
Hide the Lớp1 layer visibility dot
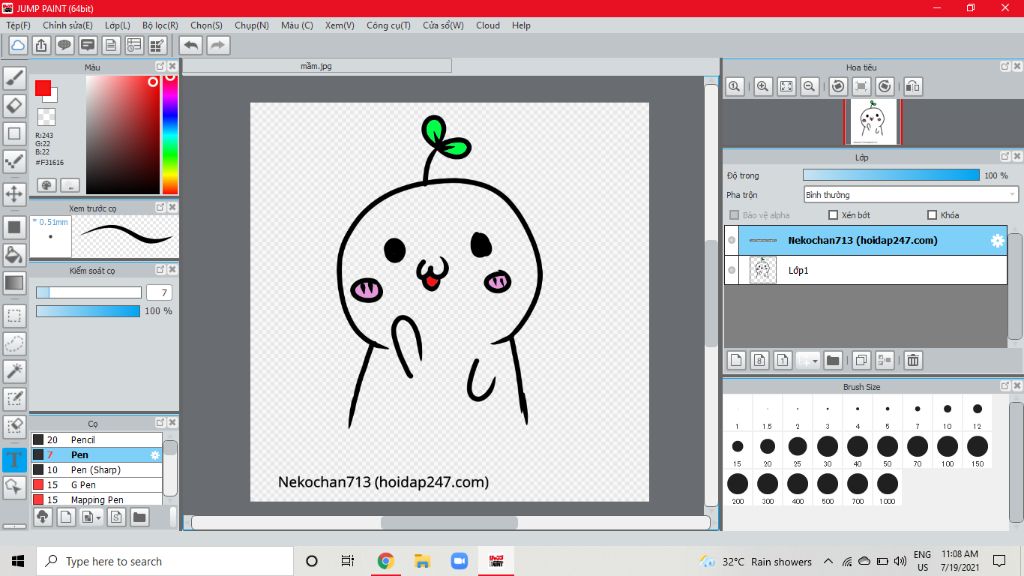click(x=732, y=270)
